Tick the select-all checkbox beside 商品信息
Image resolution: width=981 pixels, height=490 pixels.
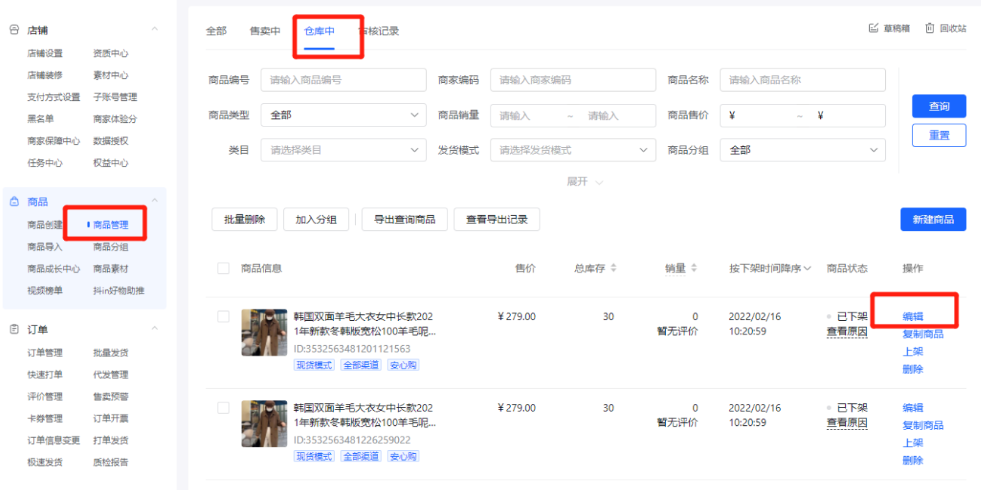click(x=223, y=268)
